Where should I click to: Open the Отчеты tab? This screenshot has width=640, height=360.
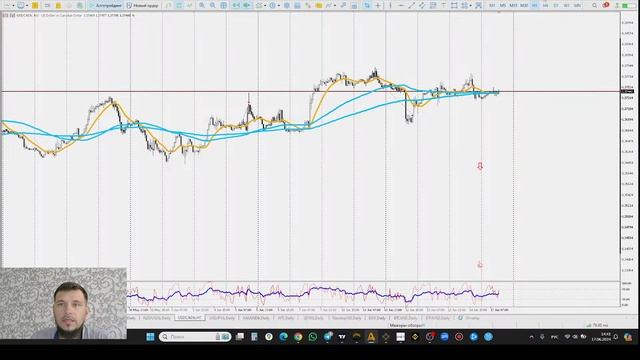[x=469, y=318]
